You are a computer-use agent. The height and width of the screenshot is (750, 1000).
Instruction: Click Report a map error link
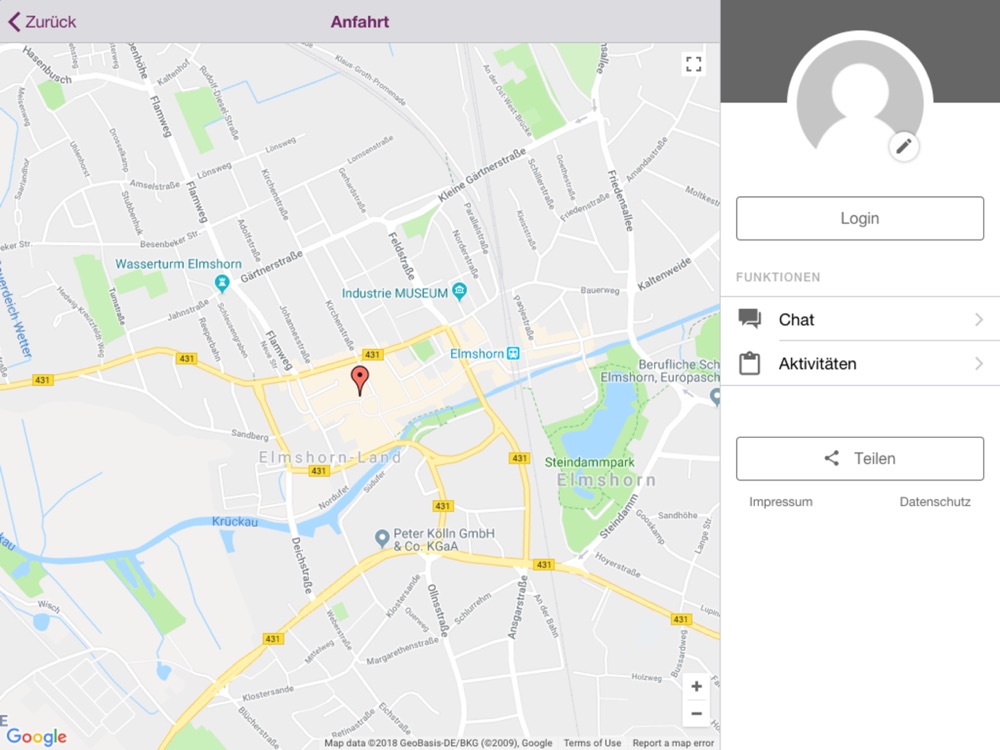point(673,743)
